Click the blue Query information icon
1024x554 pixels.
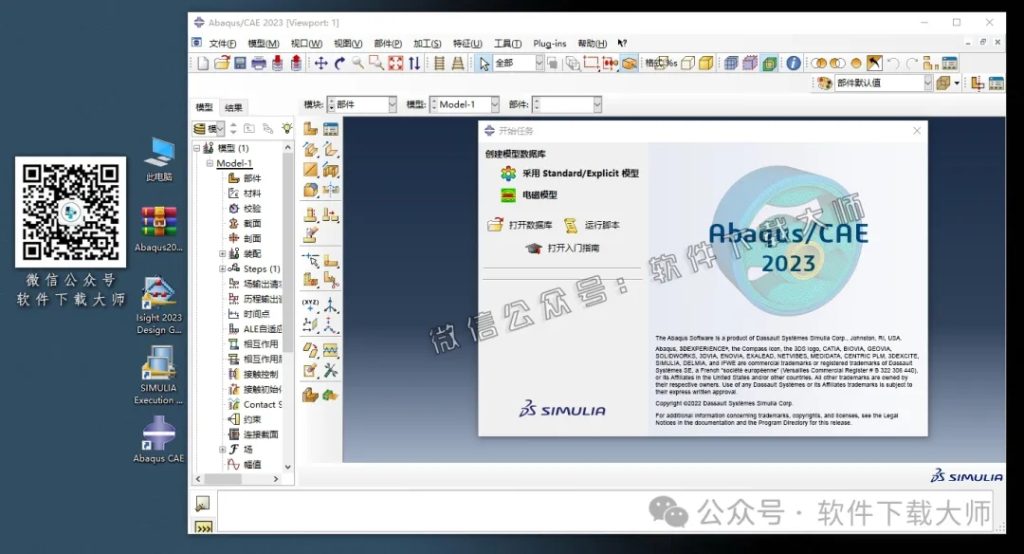[x=793, y=63]
